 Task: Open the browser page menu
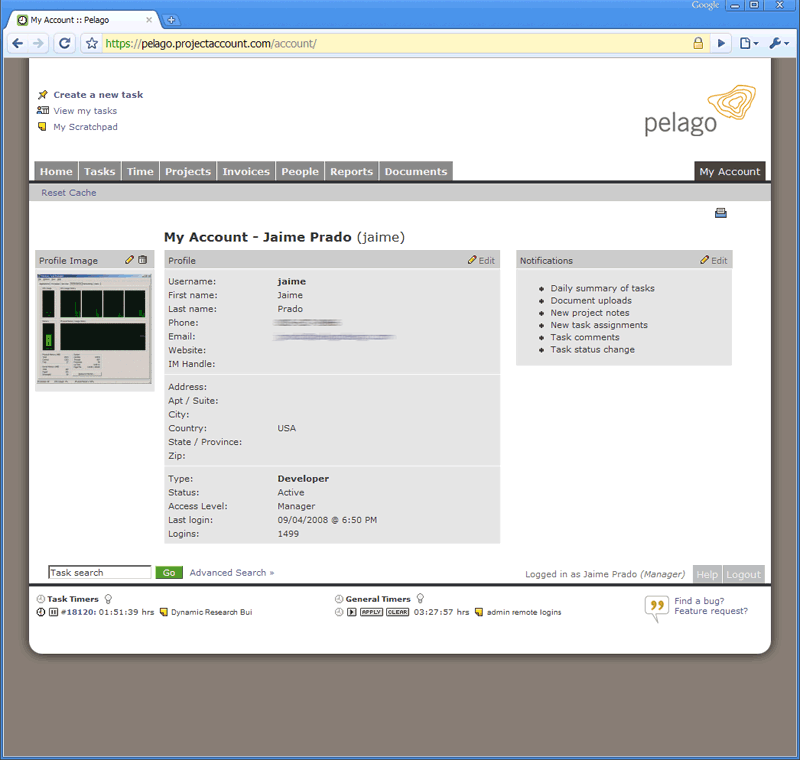(748, 43)
